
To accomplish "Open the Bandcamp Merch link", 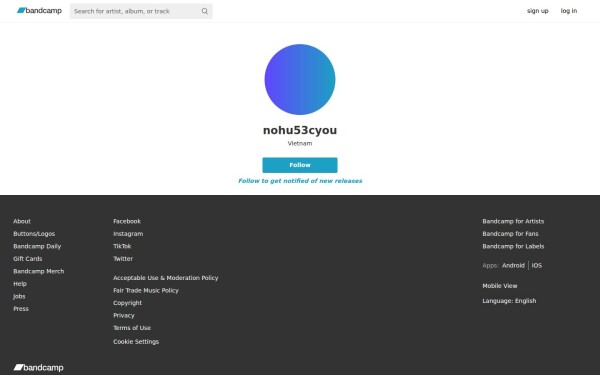I will tap(39, 271).
